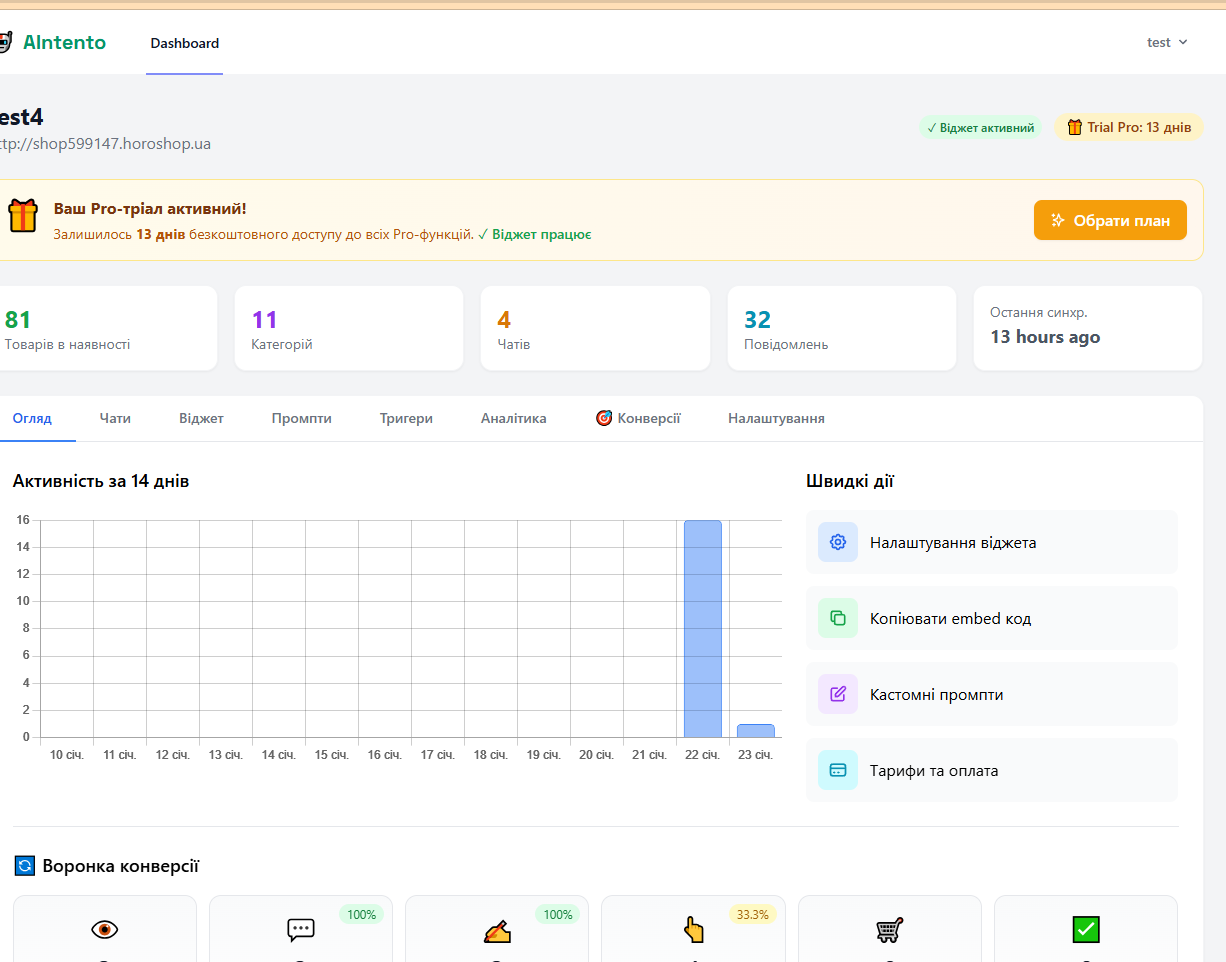The image size is (1226, 962).
Task: Click the copy embed code icon
Action: tap(838, 618)
